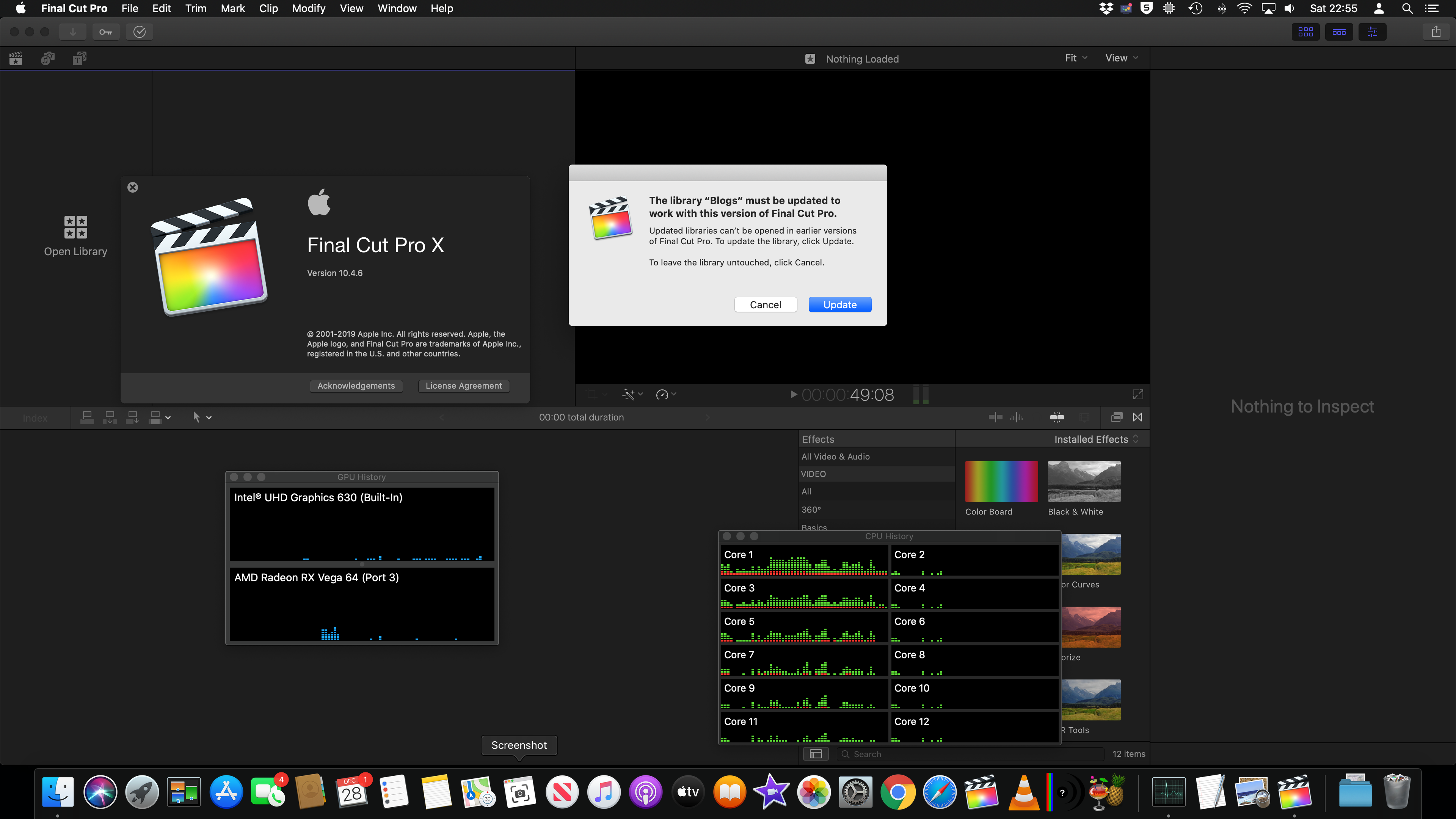Image resolution: width=1456 pixels, height=819 pixels.
Task: Open the Modify menu
Action: tap(309, 8)
